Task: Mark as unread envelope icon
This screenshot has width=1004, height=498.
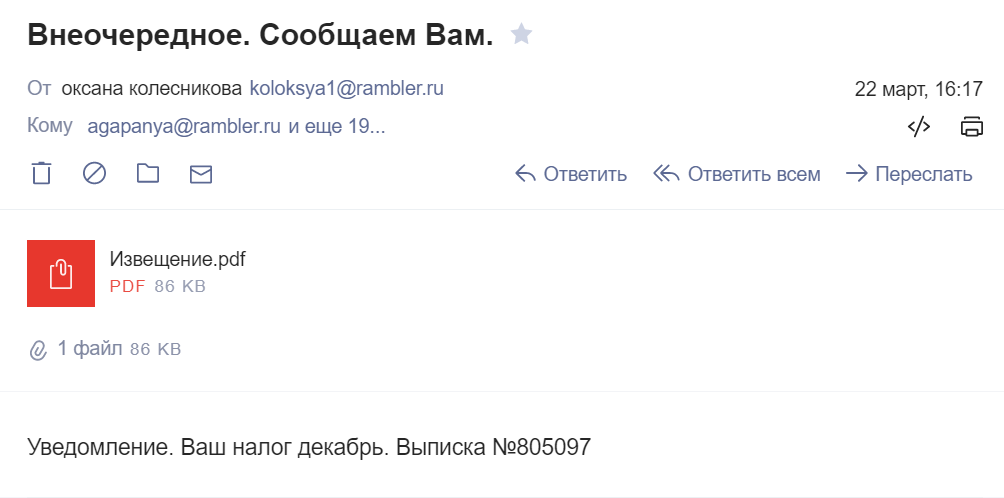Action: (x=201, y=174)
